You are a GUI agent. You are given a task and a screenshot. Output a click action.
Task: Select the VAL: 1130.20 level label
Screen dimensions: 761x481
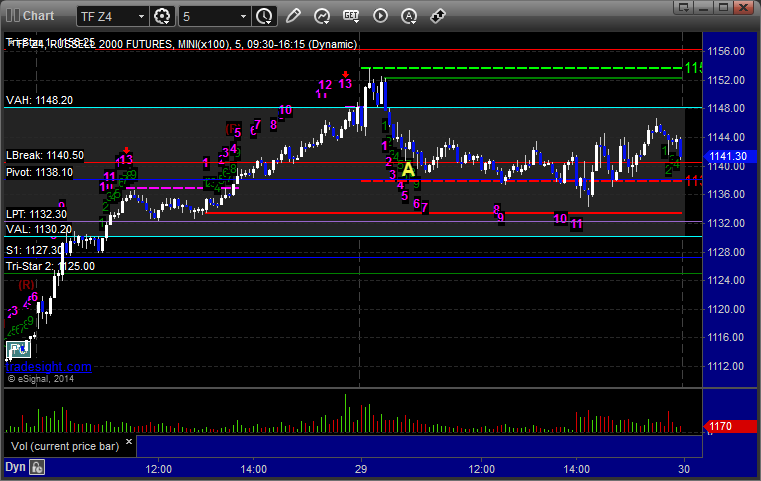(39, 229)
